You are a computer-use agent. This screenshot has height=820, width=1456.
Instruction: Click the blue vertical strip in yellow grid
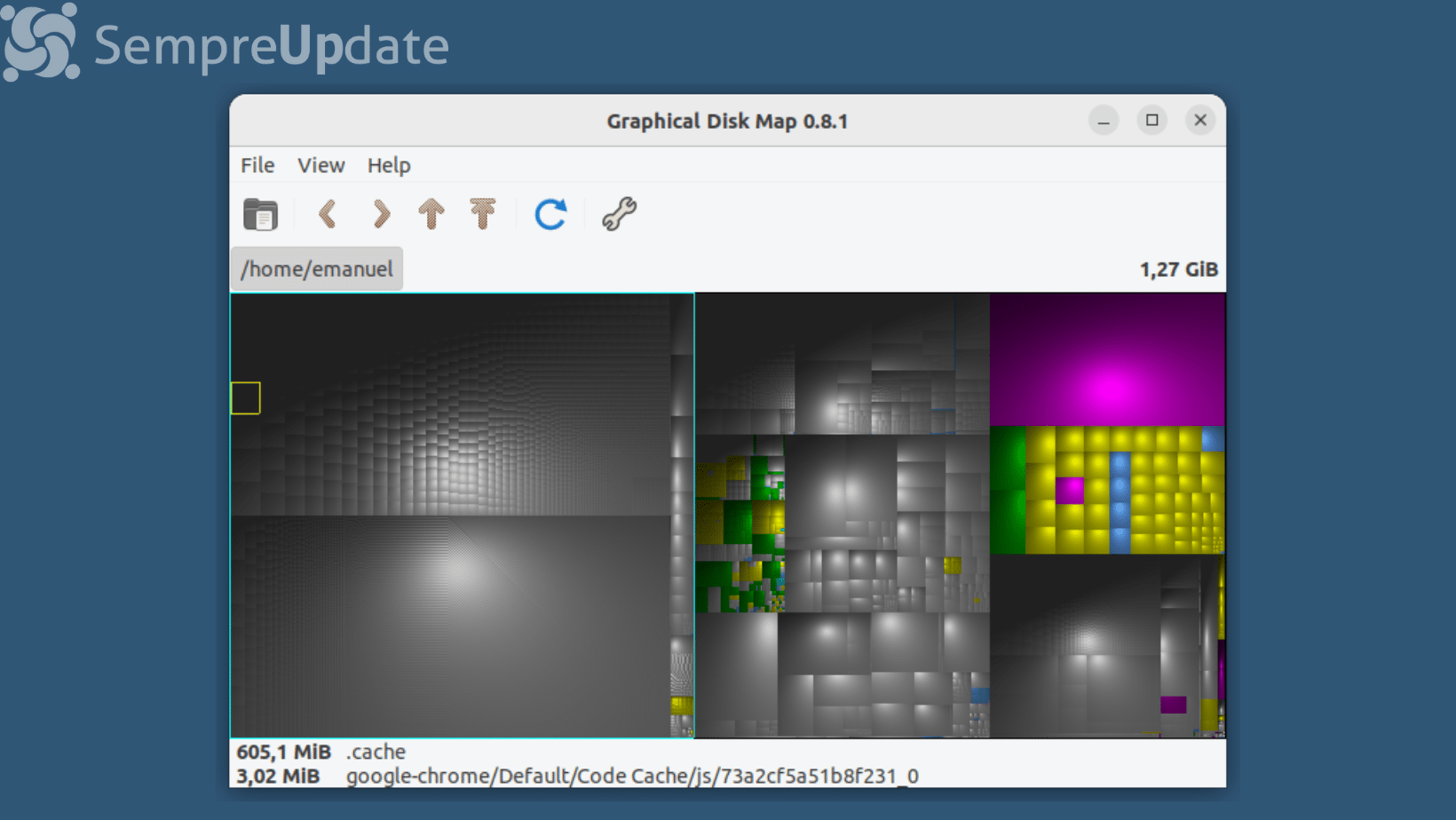[x=1120, y=502]
